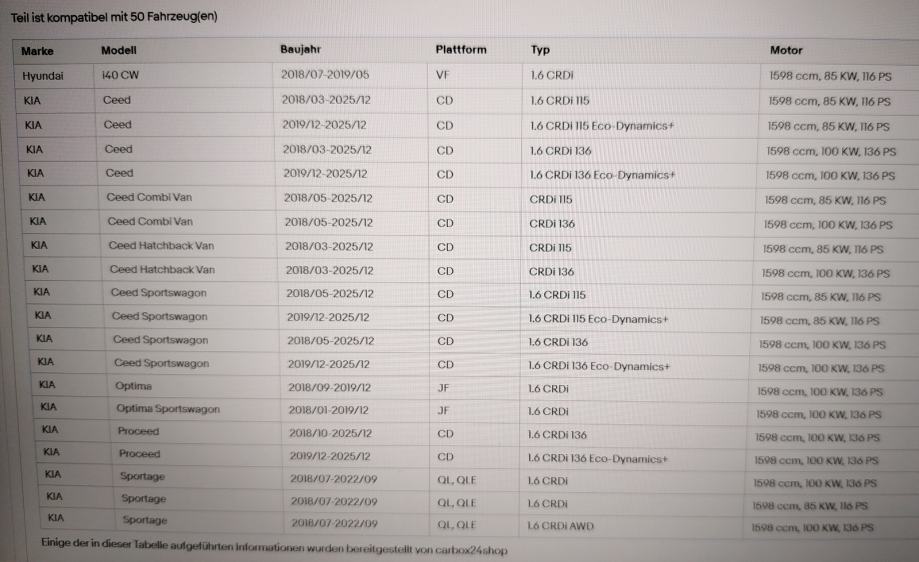Select the Baujahr column header
The height and width of the screenshot is (562, 919).
point(300,49)
